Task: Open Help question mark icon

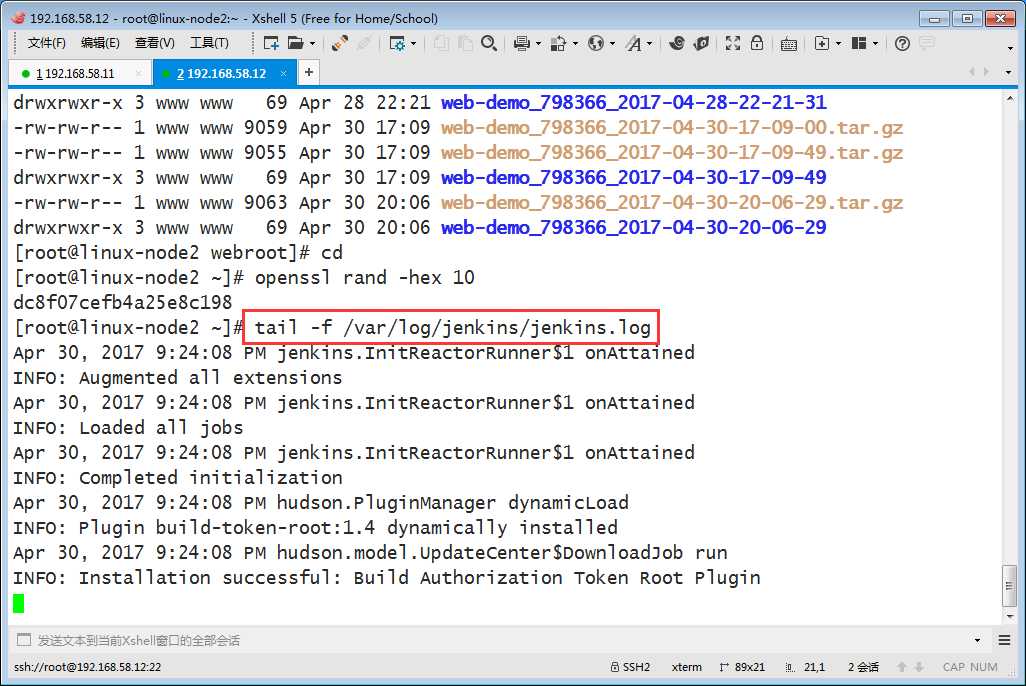Action: (x=902, y=43)
